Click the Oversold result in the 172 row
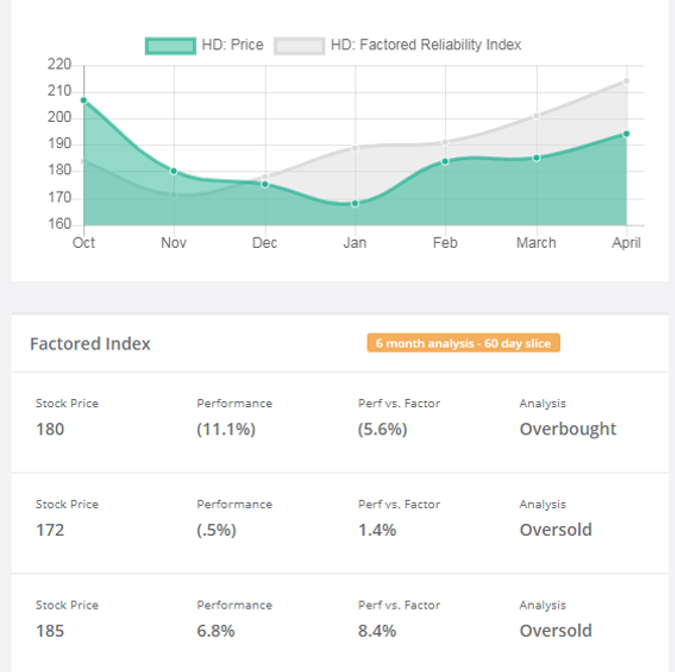 pyautogui.click(x=556, y=530)
